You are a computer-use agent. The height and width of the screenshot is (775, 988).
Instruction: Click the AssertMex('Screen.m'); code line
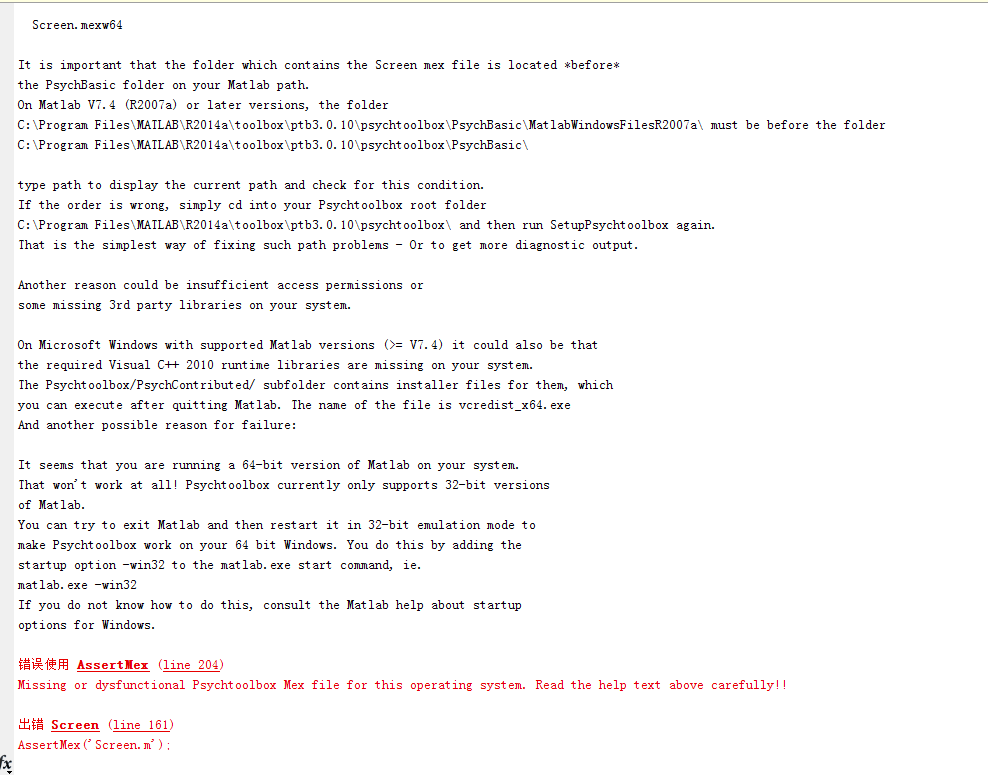click(x=94, y=745)
